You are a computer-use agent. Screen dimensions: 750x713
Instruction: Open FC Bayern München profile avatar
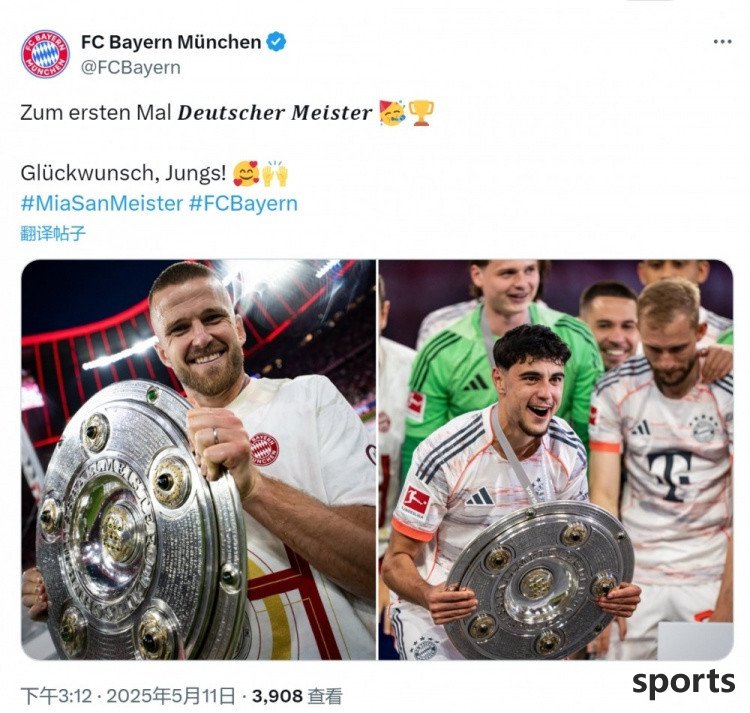[45, 54]
